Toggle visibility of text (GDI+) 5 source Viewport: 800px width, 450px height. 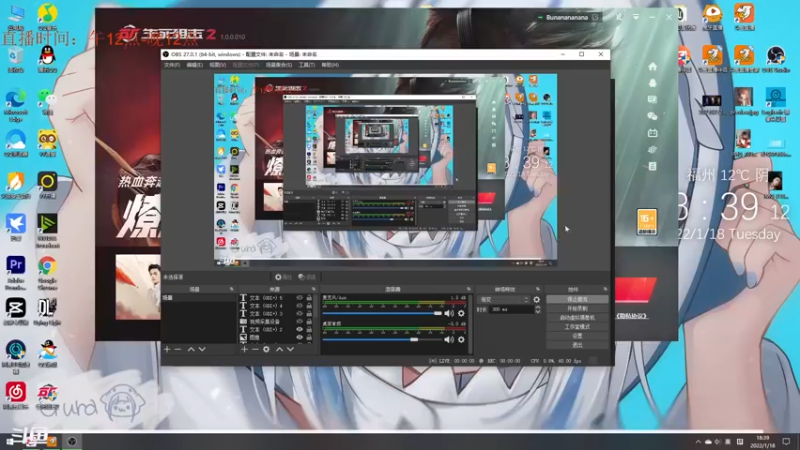click(299, 297)
